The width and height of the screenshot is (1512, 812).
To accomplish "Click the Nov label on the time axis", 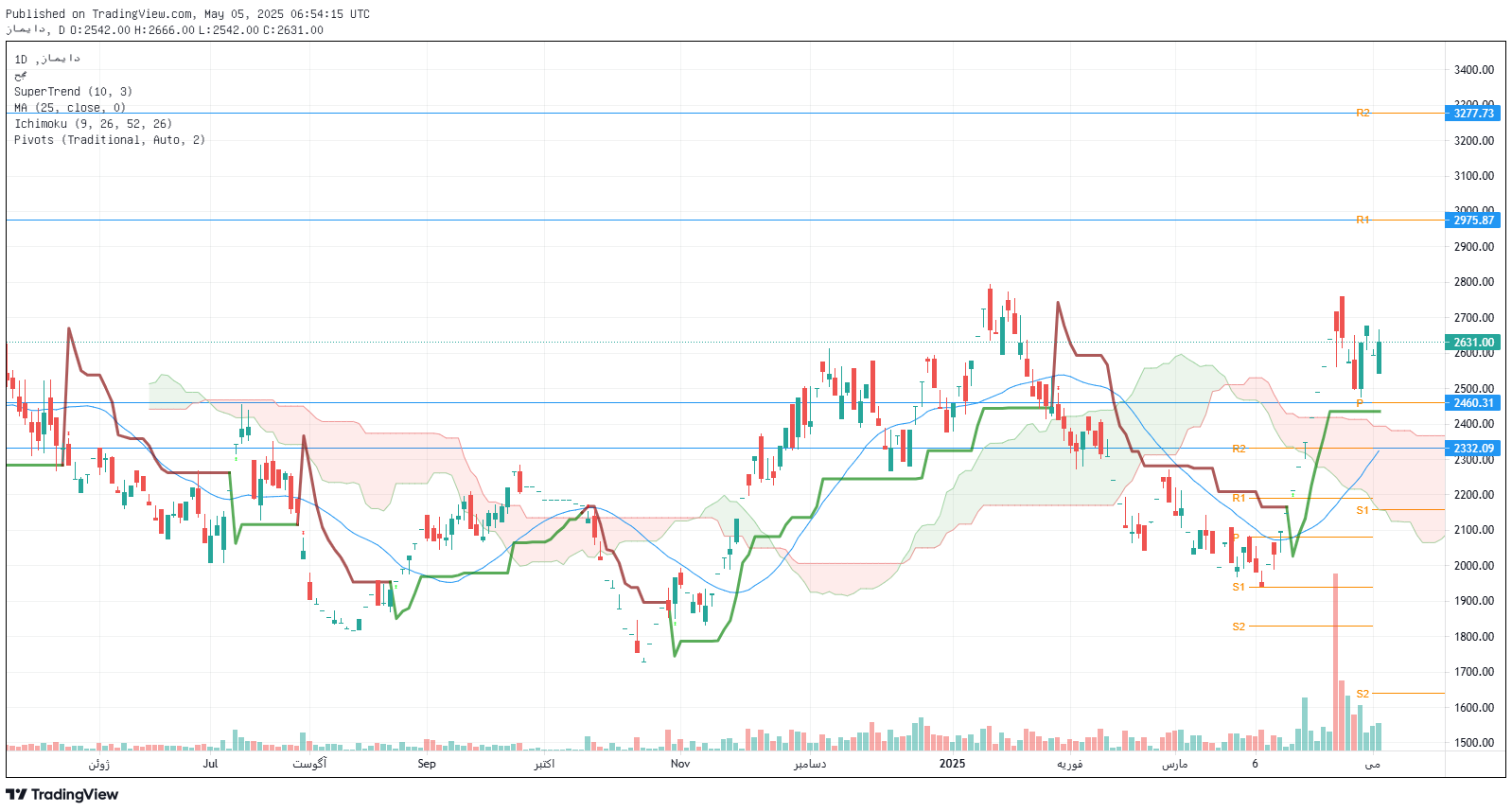I will (680, 764).
